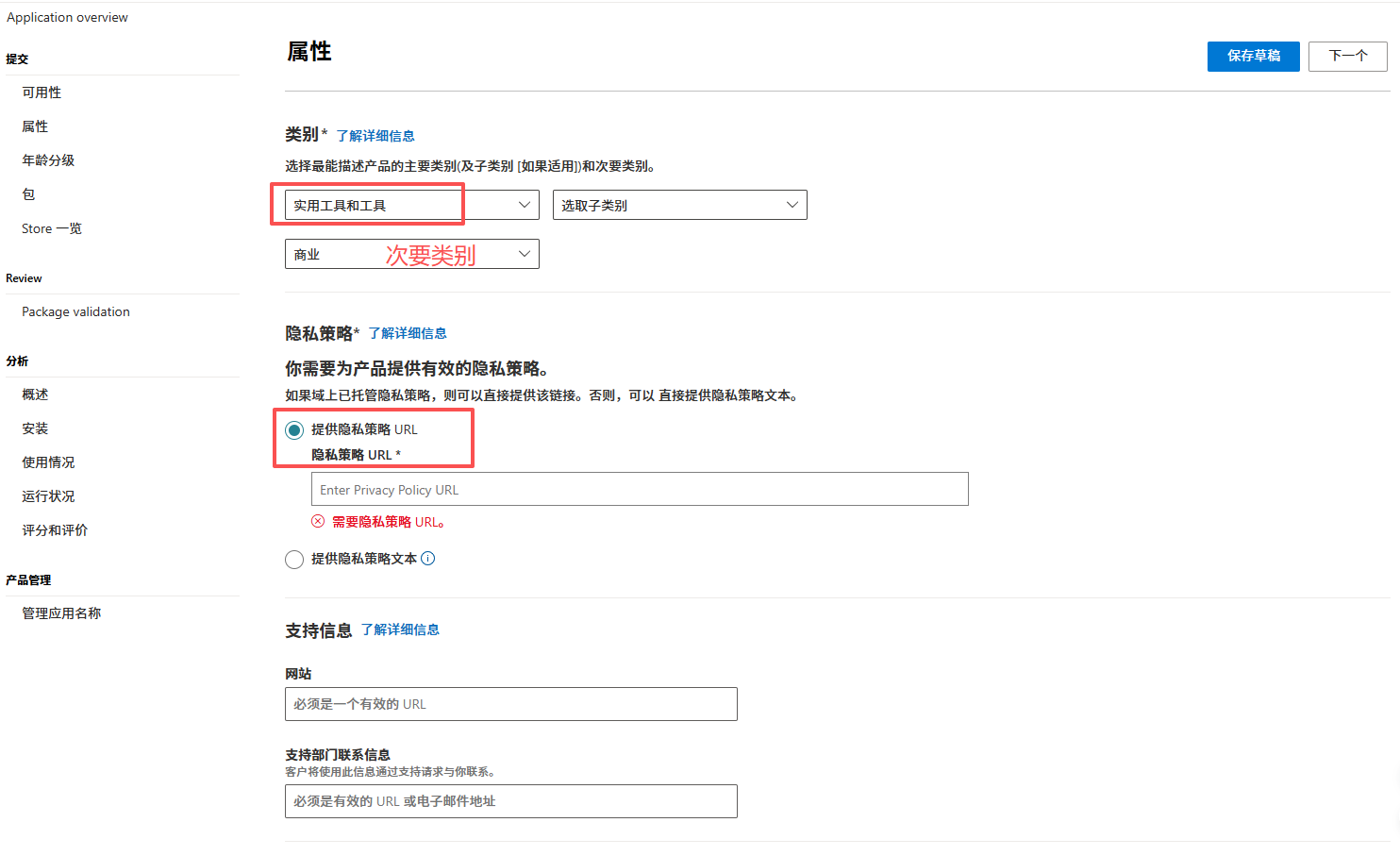The image size is (1400, 856).
Task: Open the 实用工具和工具 category dropdown
Action: [x=411, y=205]
